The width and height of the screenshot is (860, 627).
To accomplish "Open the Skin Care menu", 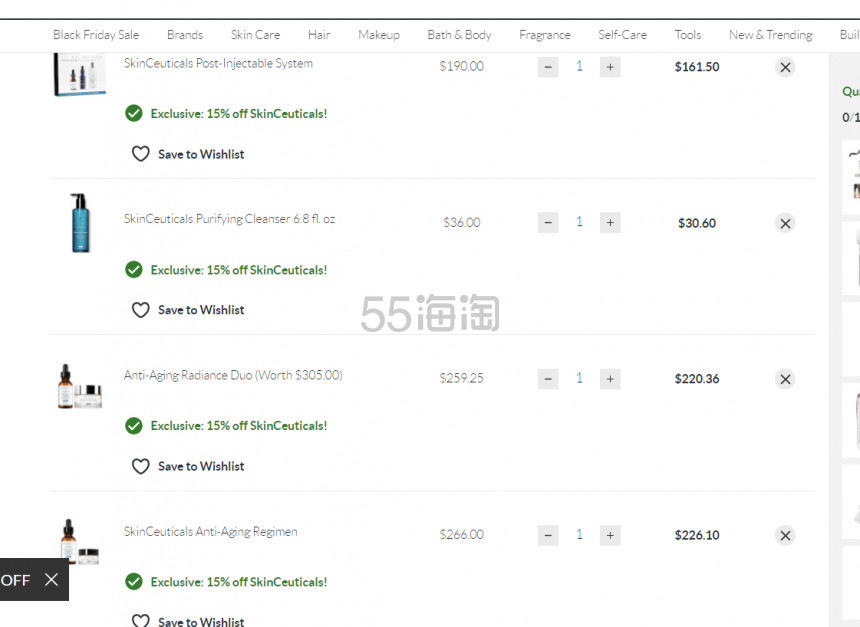I will click(255, 35).
